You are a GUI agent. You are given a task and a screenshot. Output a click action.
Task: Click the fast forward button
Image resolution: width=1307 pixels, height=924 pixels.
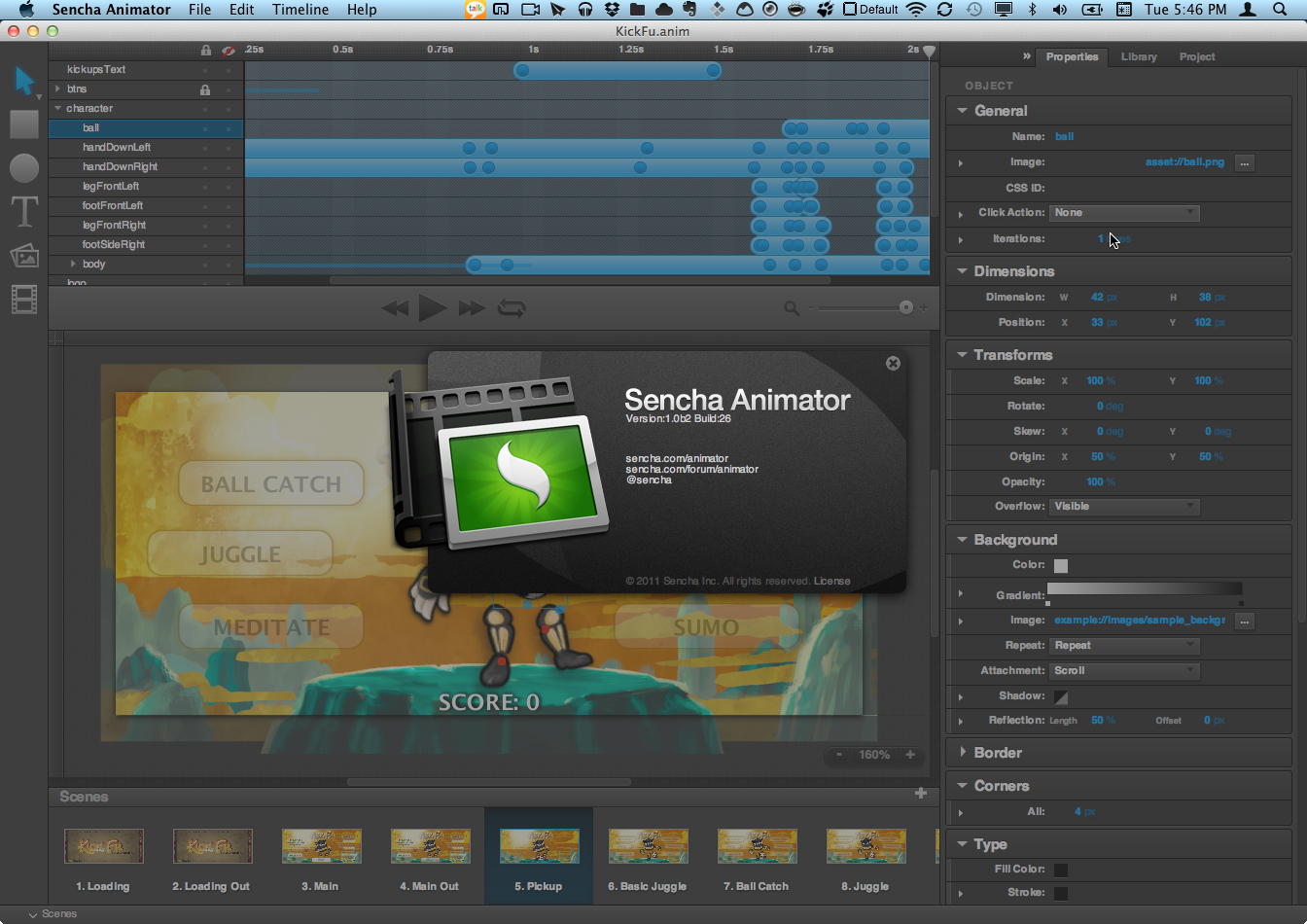(472, 308)
